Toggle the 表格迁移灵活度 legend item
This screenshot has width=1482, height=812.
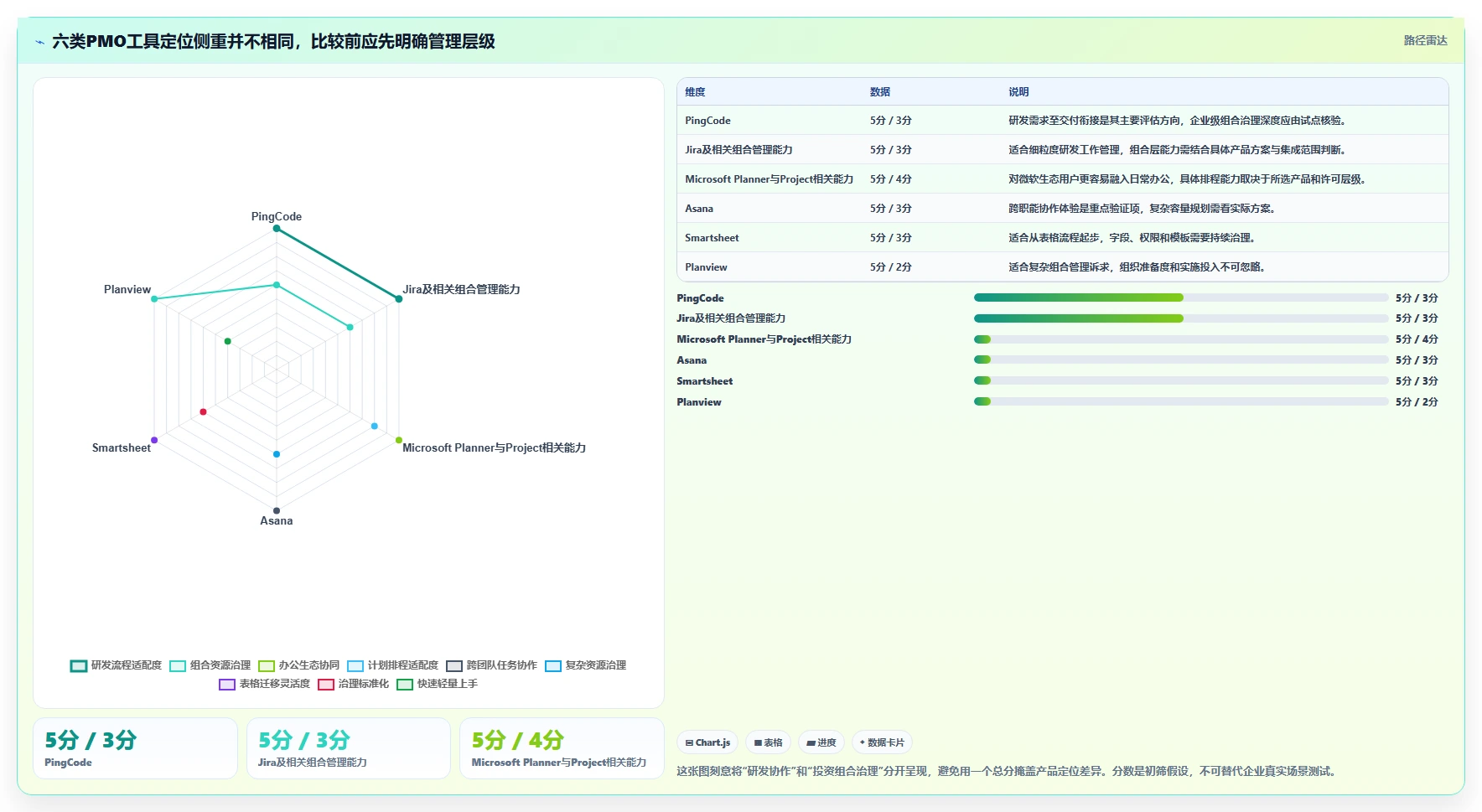click(264, 684)
